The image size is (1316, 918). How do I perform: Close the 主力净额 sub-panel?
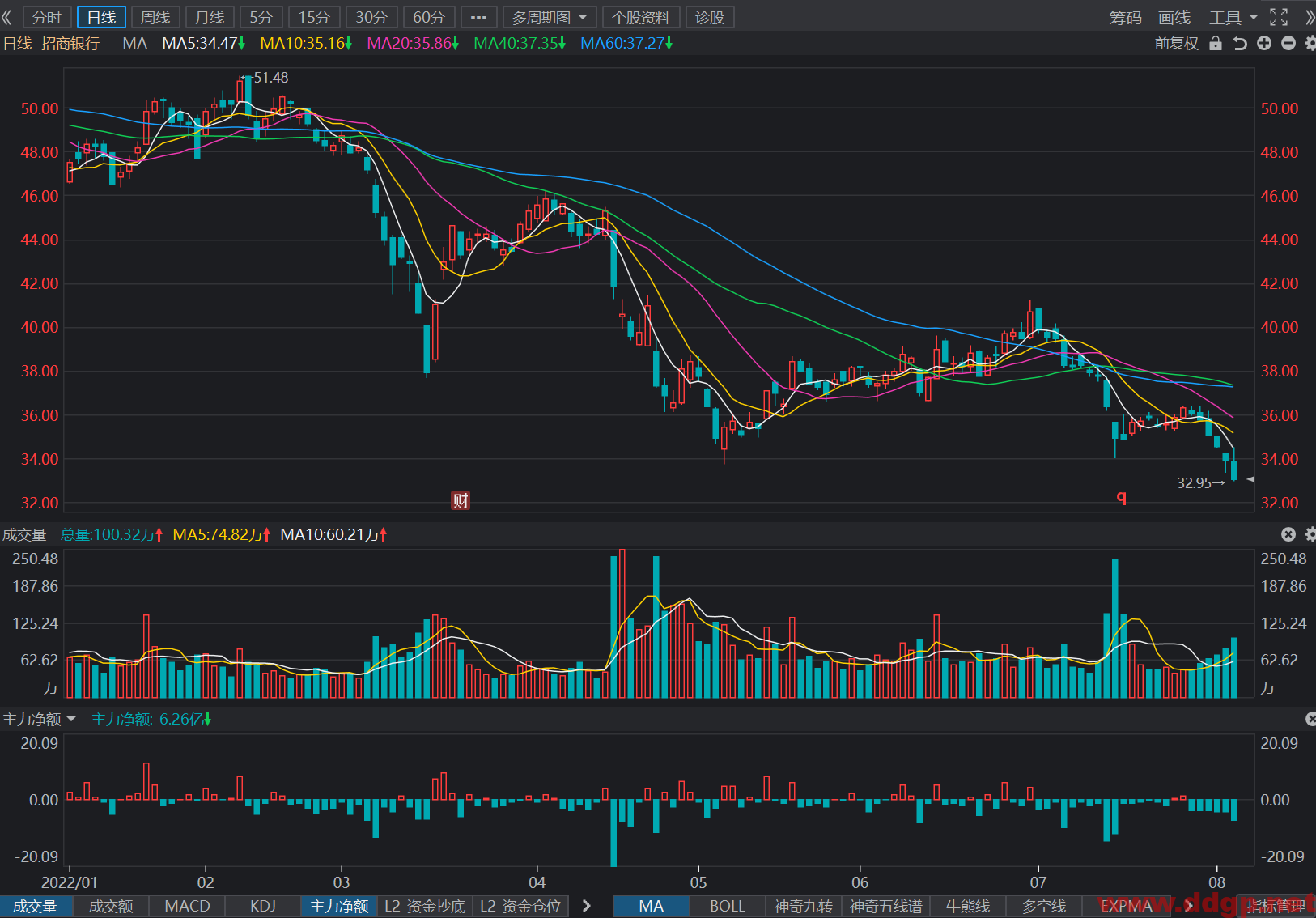[x=1311, y=719]
